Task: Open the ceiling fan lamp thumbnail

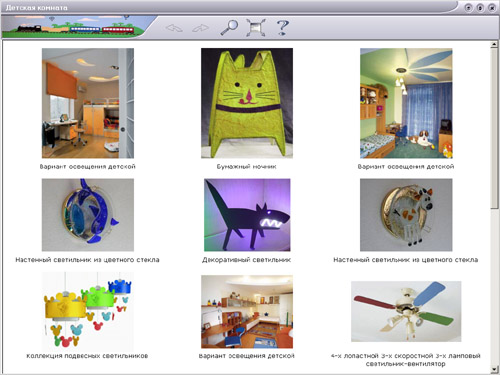Action: [x=406, y=311]
